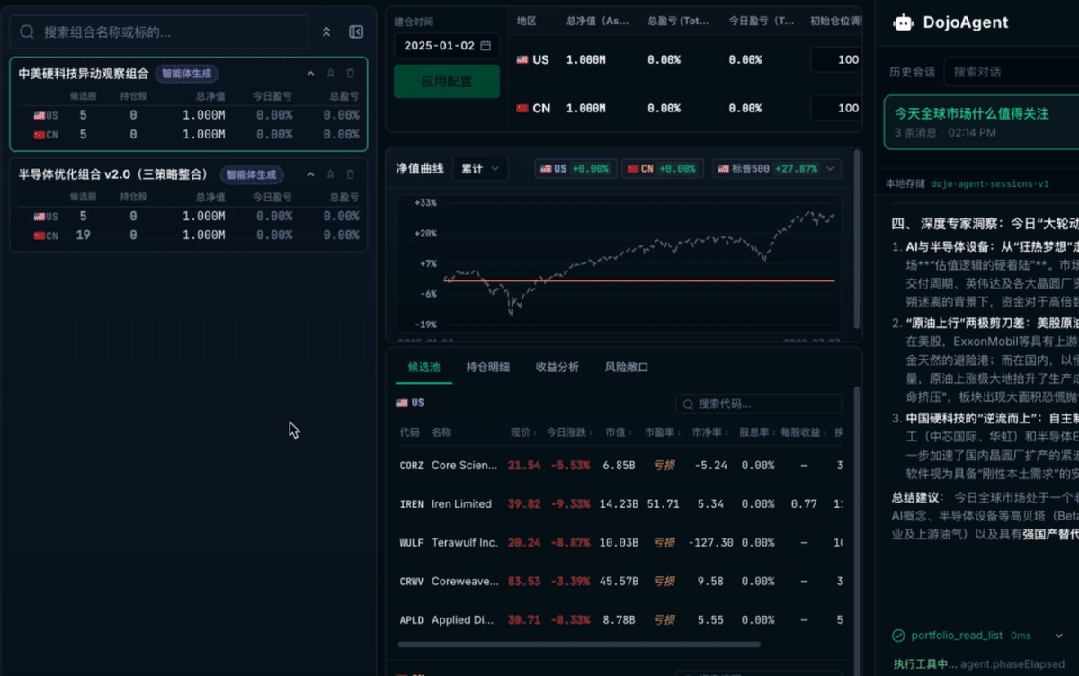Viewport: 1079px width, 676px height.
Task: Sort the candidate table by 市值 column
Action: (x=619, y=432)
